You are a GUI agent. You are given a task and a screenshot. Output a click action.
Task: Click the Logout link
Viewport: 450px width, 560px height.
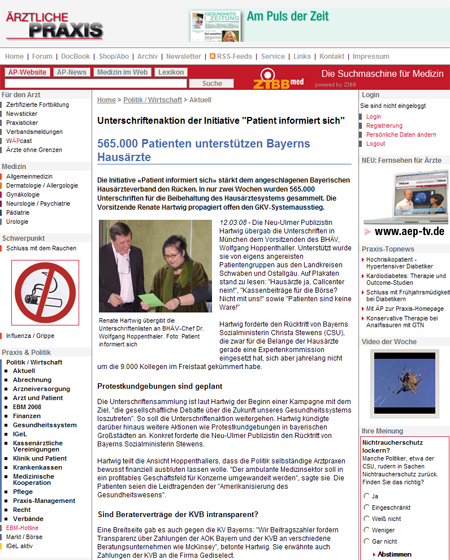(x=376, y=144)
